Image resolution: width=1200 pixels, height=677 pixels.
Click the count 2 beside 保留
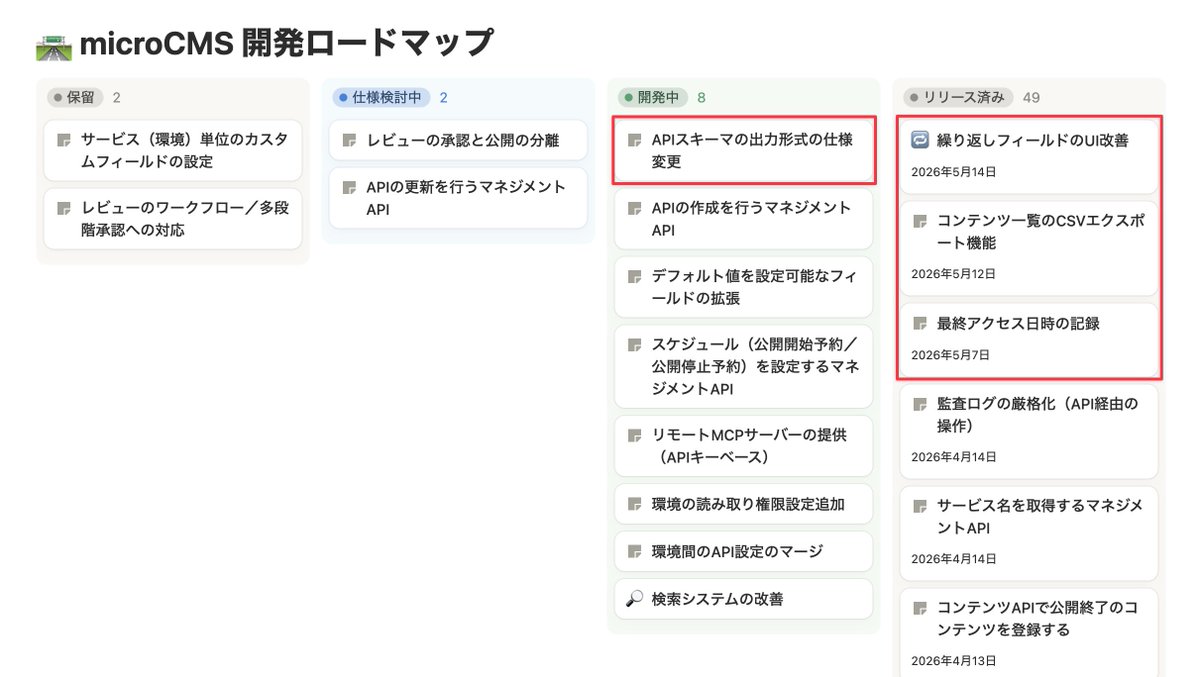pos(116,97)
